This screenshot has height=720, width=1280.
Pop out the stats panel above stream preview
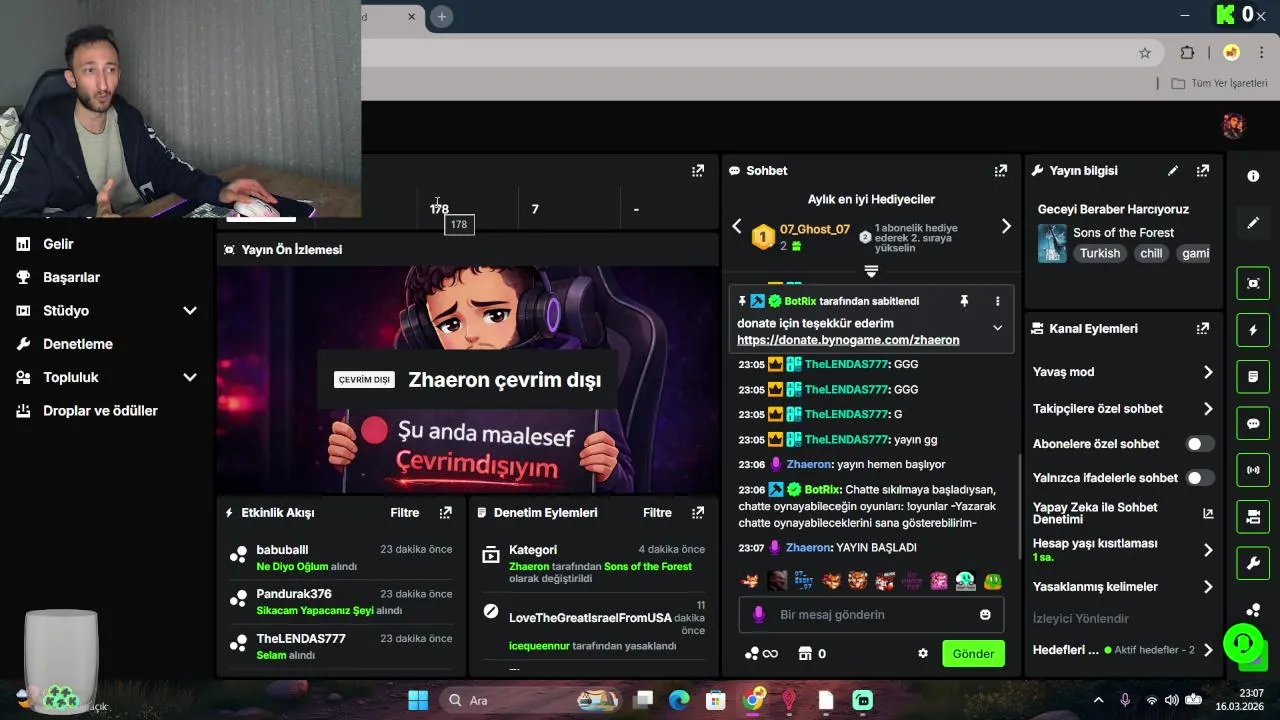pos(698,171)
